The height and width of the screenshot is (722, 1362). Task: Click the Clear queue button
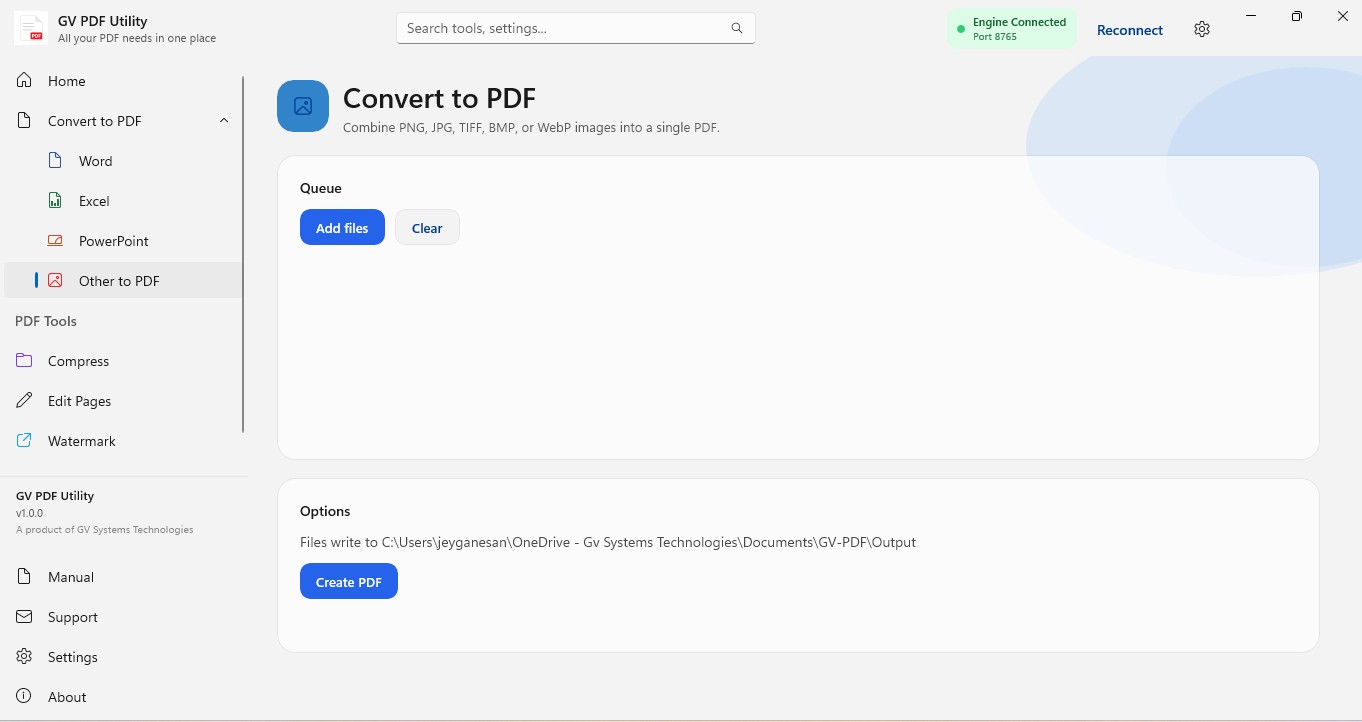(x=427, y=228)
